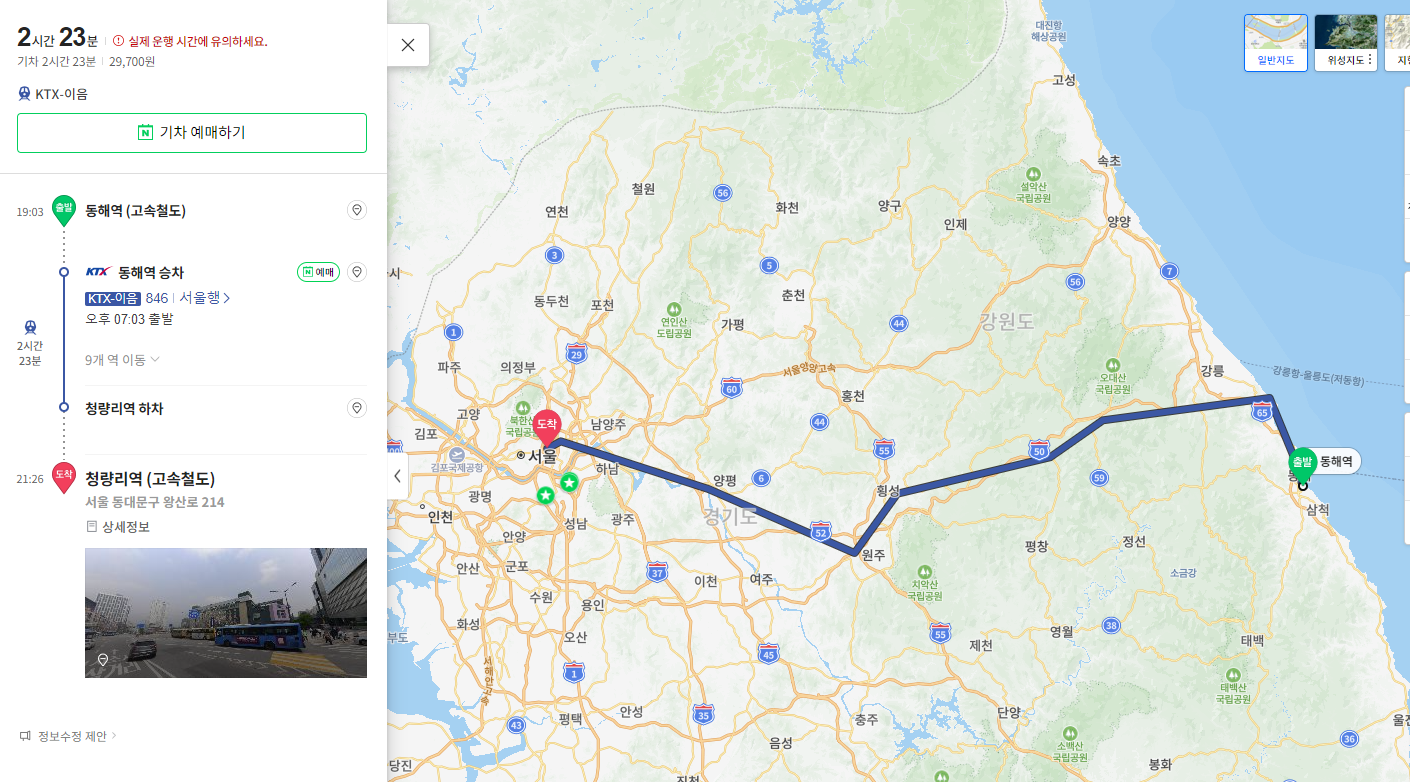Open the 청량리역 street view thumbnail
Image resolution: width=1410 pixels, height=782 pixels.
tap(226, 613)
